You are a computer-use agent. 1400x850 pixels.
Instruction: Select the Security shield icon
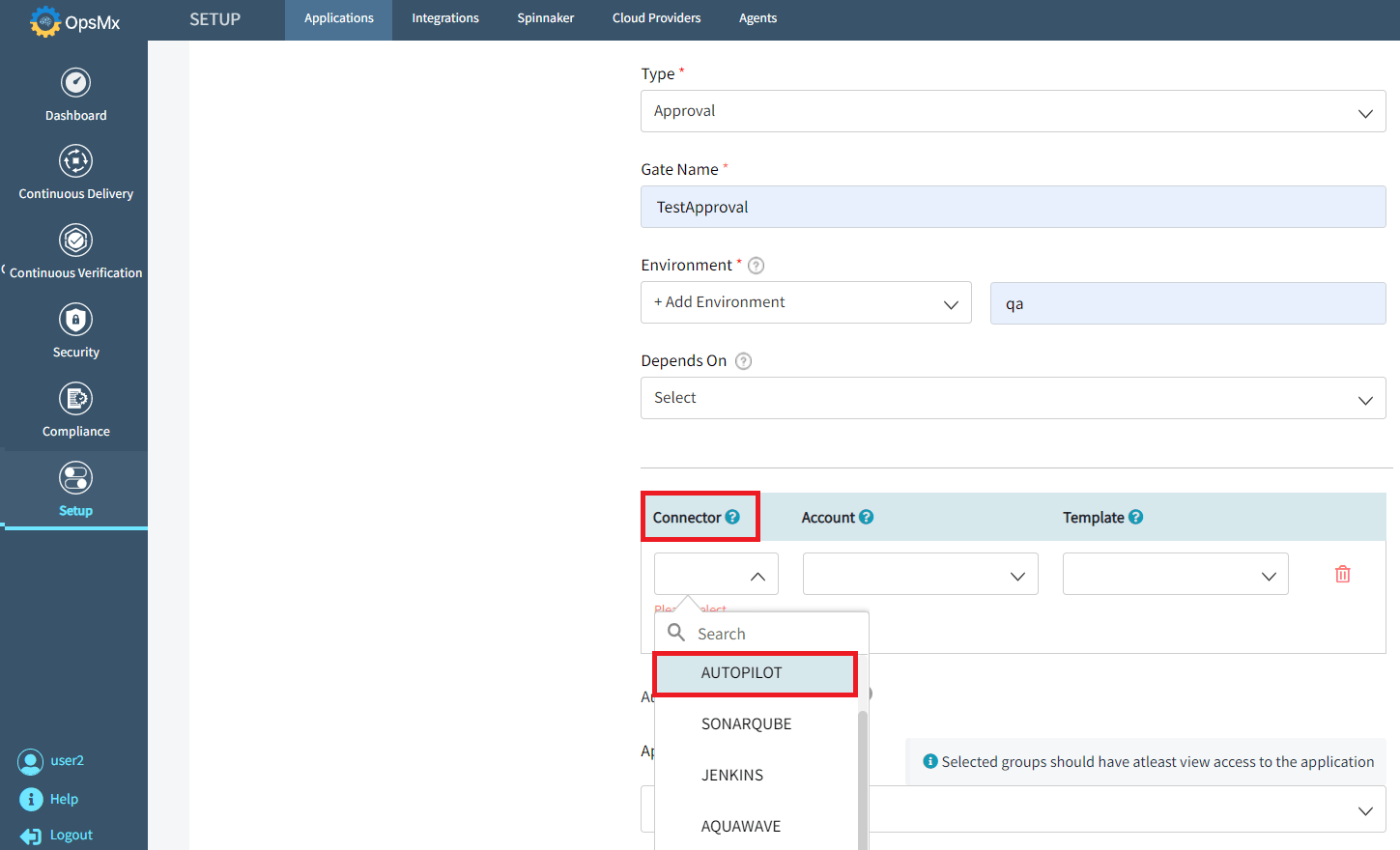(x=75, y=320)
